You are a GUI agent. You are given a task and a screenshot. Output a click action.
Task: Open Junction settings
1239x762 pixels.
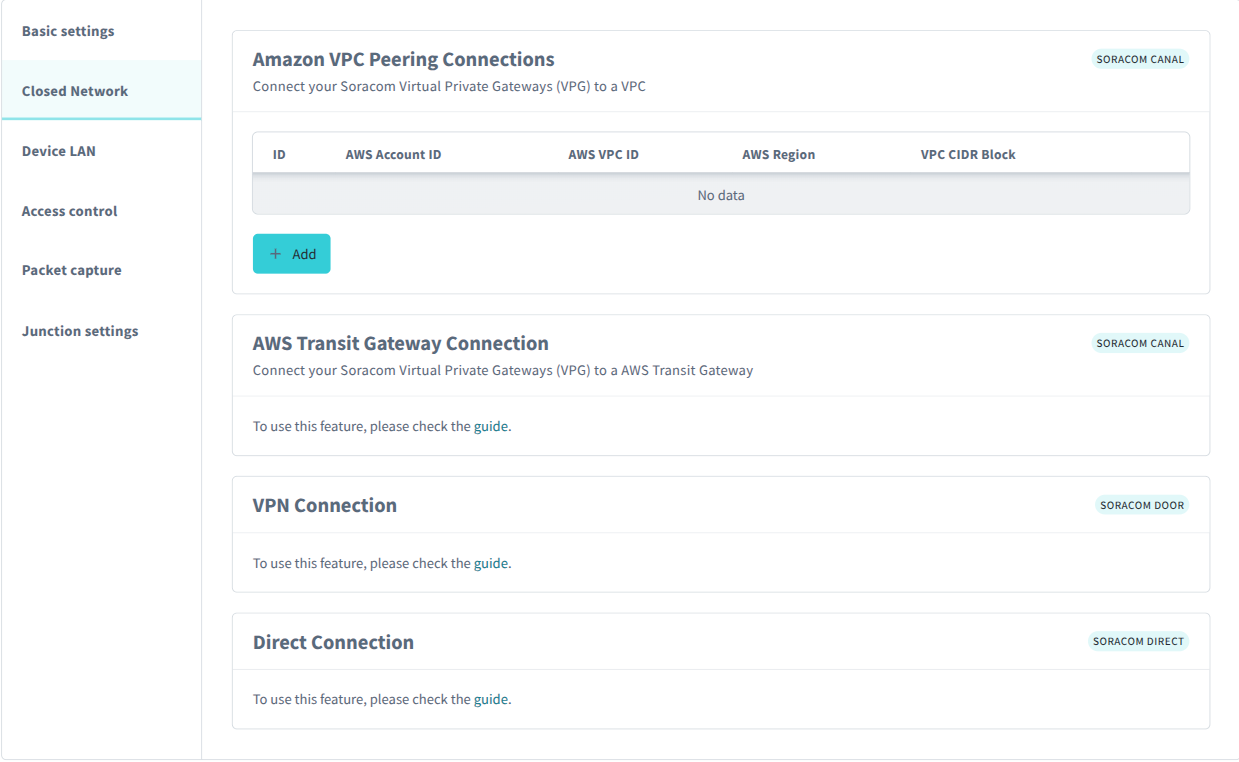79,331
